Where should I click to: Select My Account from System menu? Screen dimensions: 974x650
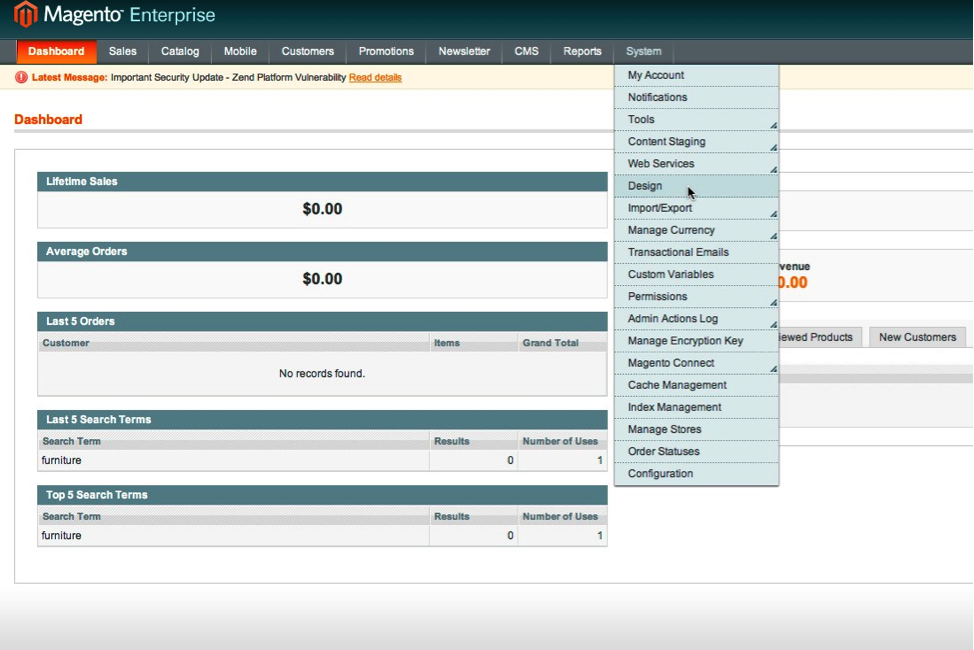coord(696,75)
